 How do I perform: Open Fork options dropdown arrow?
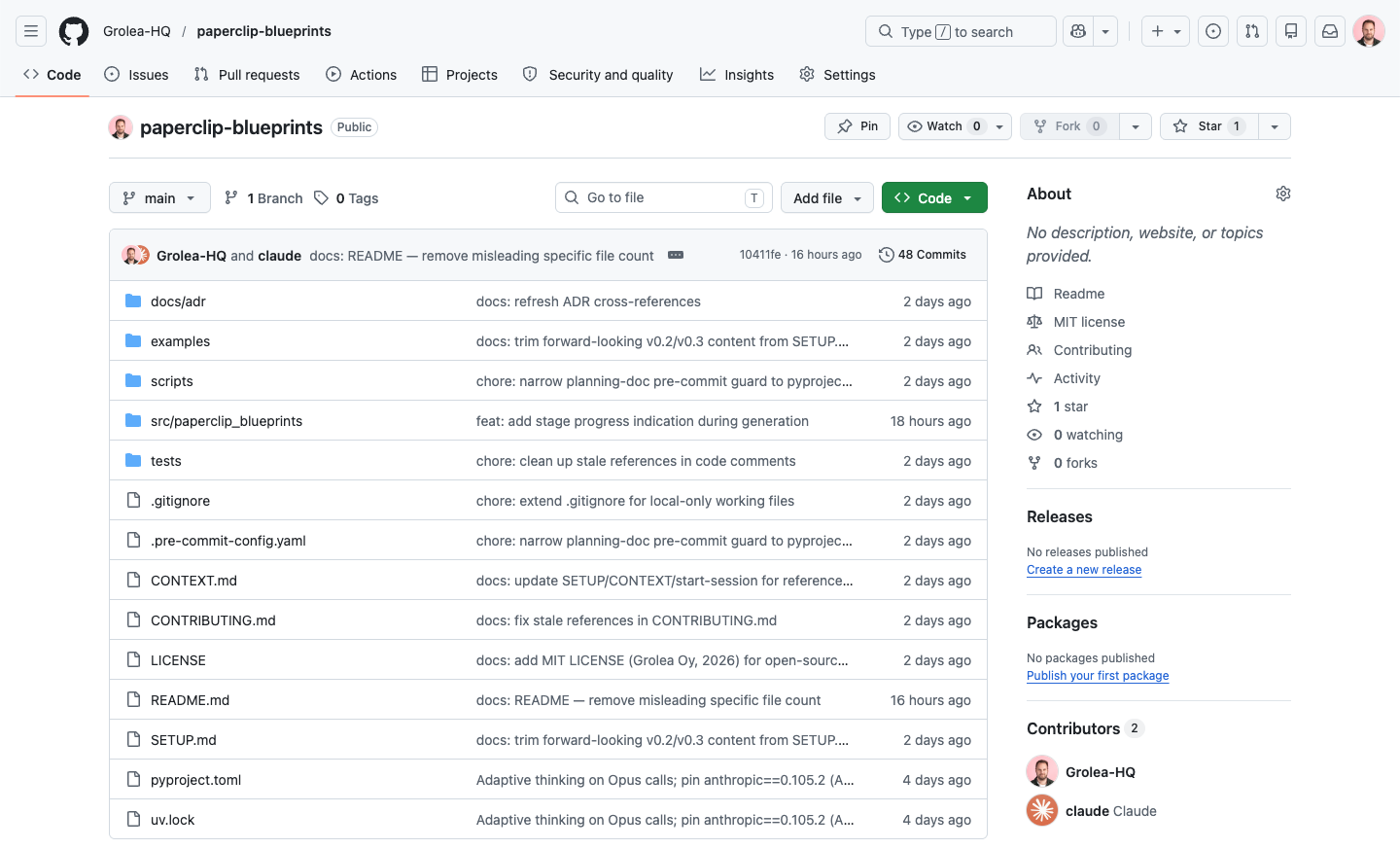[x=1136, y=126]
